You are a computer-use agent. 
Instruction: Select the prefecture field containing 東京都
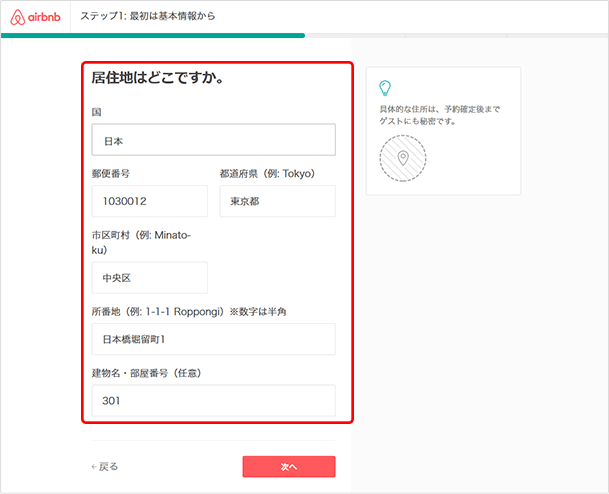click(x=277, y=201)
